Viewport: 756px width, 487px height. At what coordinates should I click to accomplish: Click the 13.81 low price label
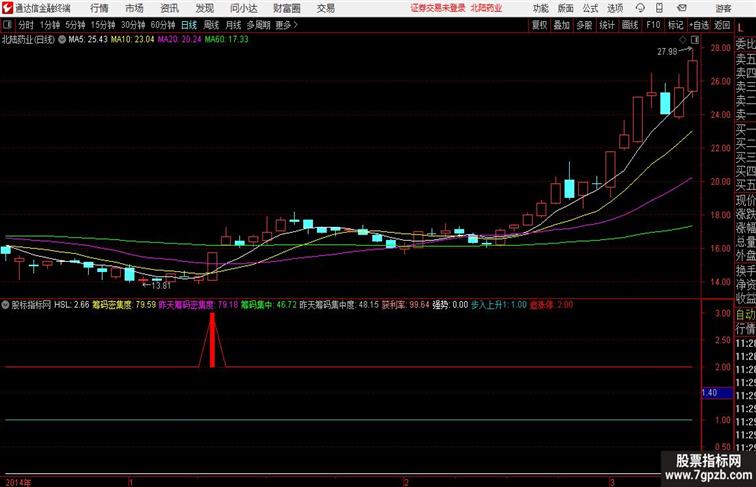tap(161, 285)
